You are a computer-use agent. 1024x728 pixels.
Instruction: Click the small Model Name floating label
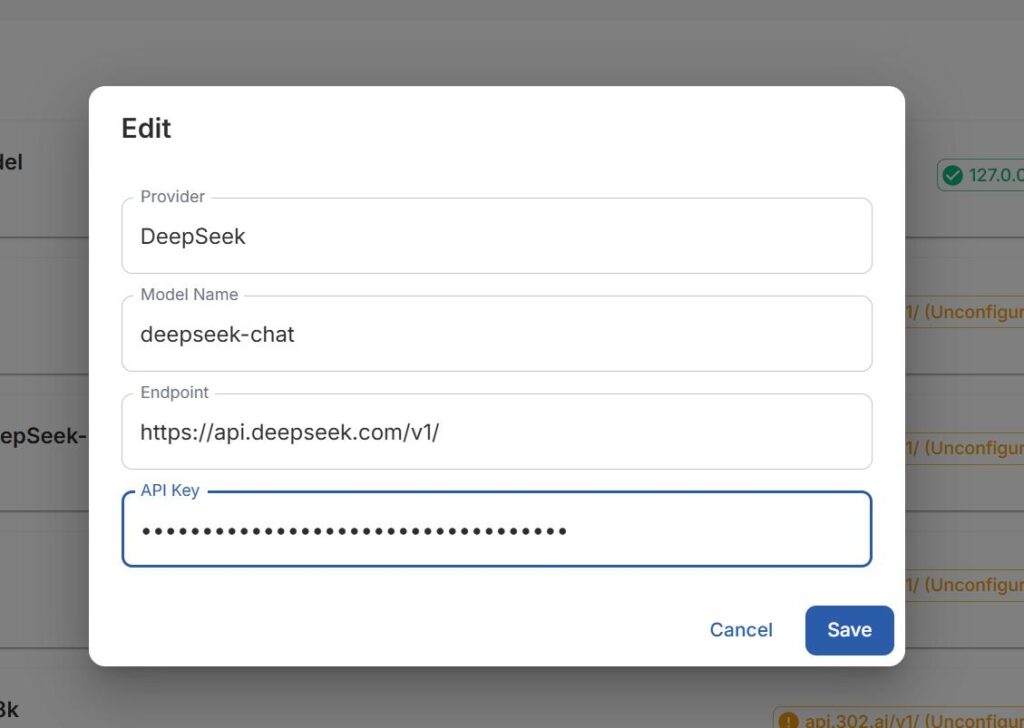tap(189, 295)
